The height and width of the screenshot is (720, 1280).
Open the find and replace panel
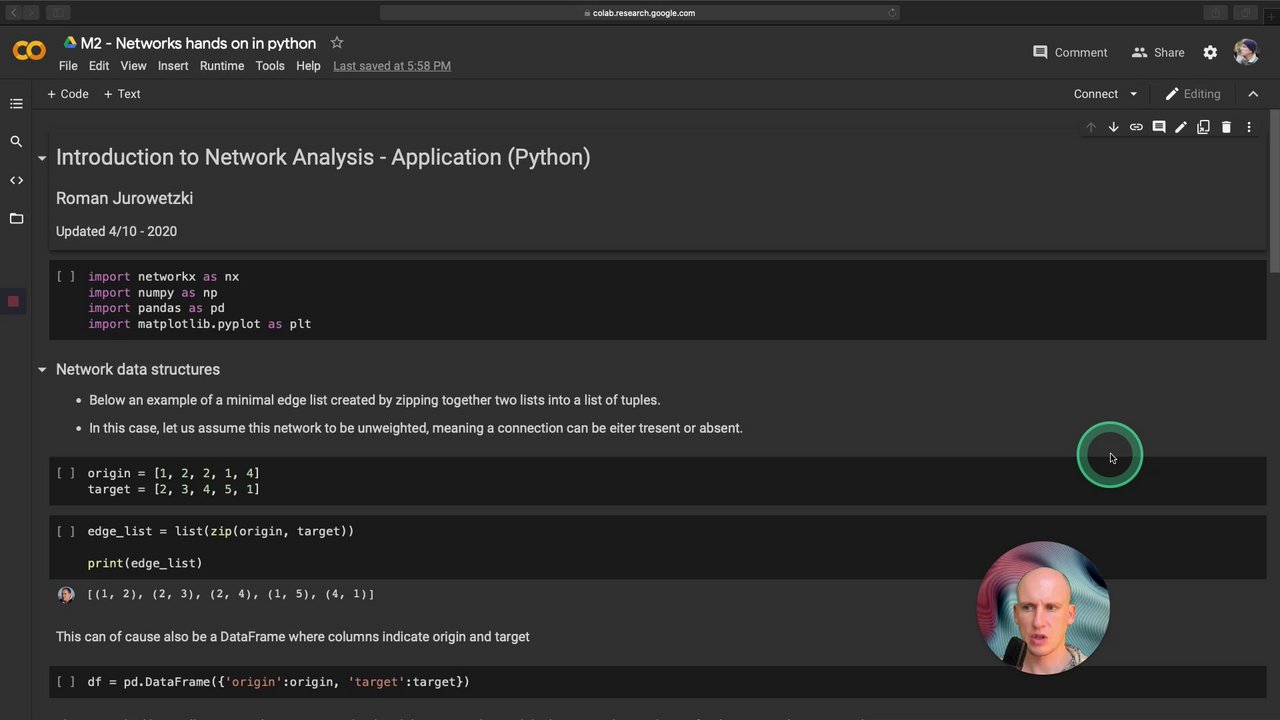(x=16, y=142)
